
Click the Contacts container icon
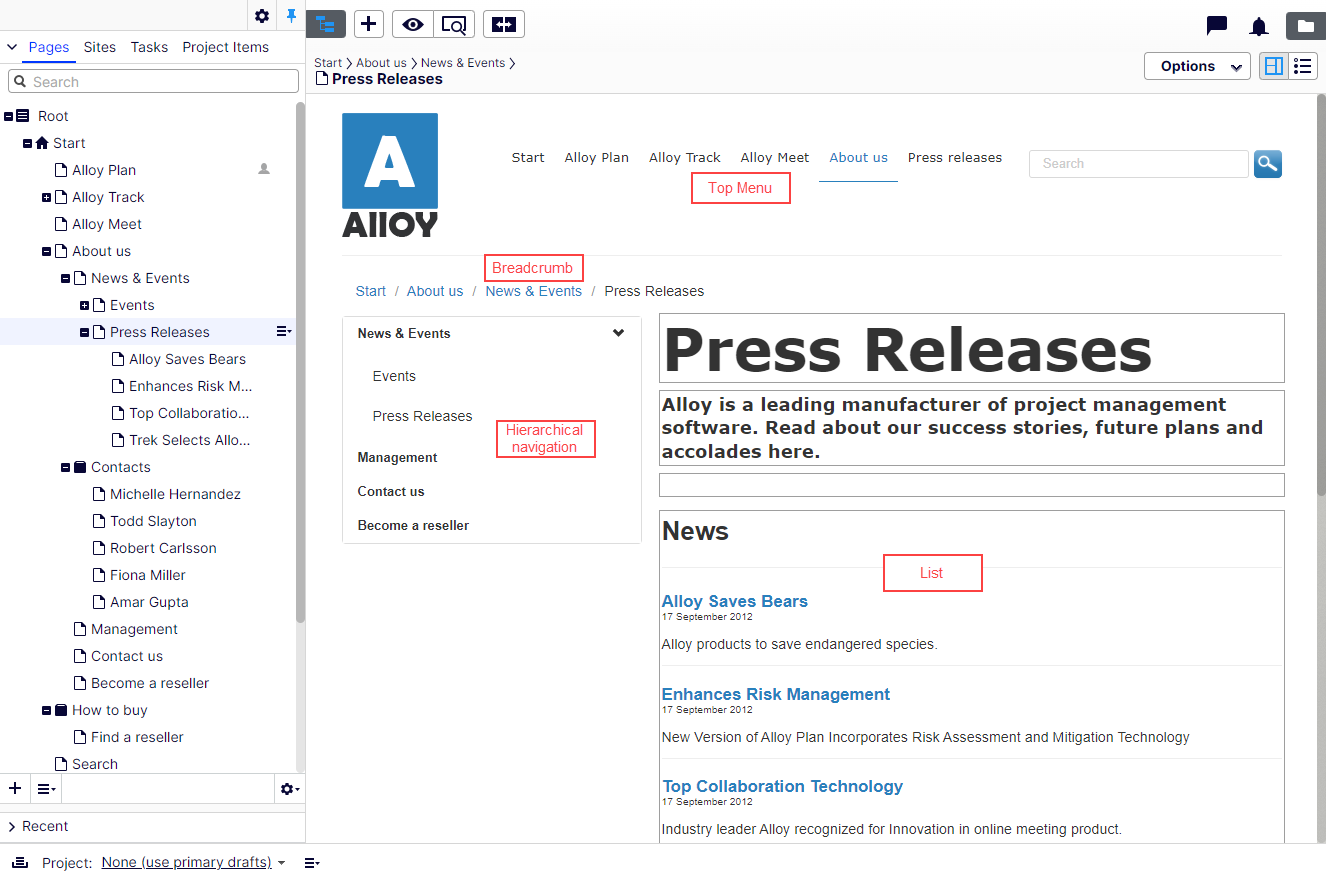tap(80, 467)
